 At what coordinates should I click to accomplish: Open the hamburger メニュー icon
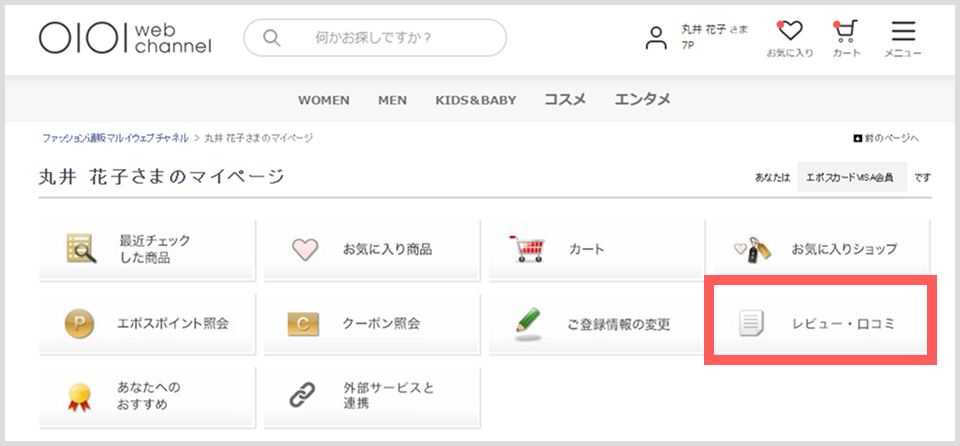[903, 39]
